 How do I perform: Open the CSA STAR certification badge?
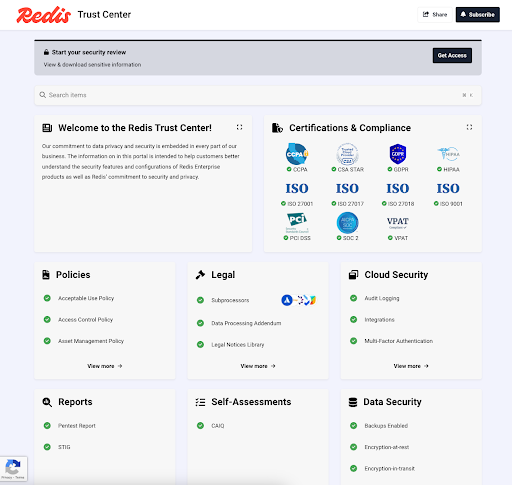point(347,154)
